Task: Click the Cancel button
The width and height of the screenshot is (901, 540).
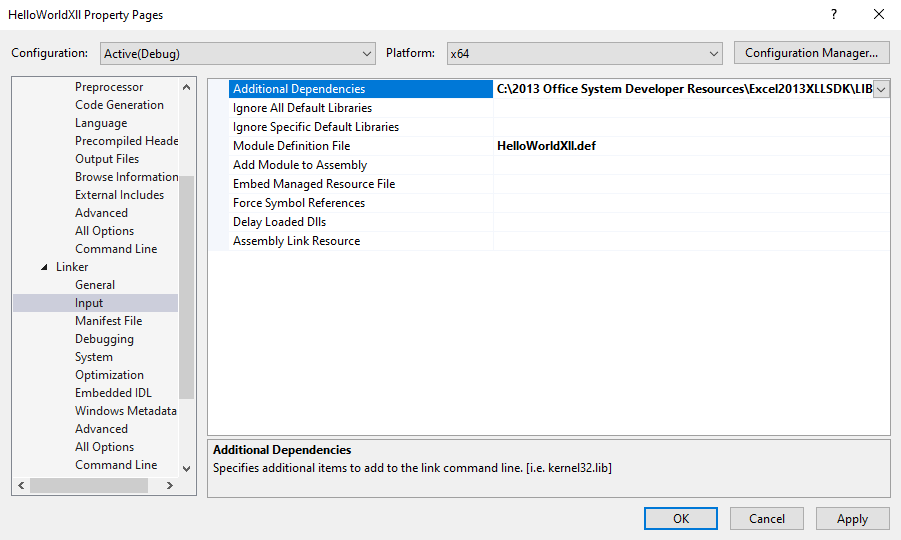Action: click(x=767, y=518)
